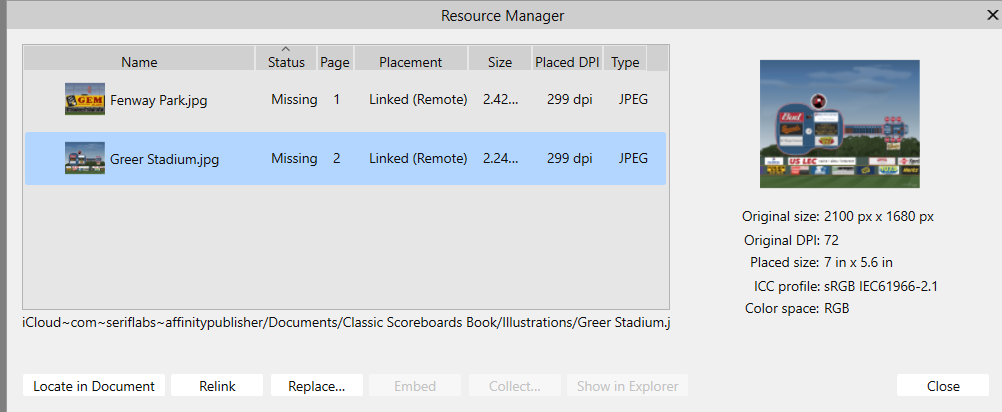Click the Greer Stadium thumbnail icon
Image resolution: width=1002 pixels, height=412 pixels.
point(84,158)
